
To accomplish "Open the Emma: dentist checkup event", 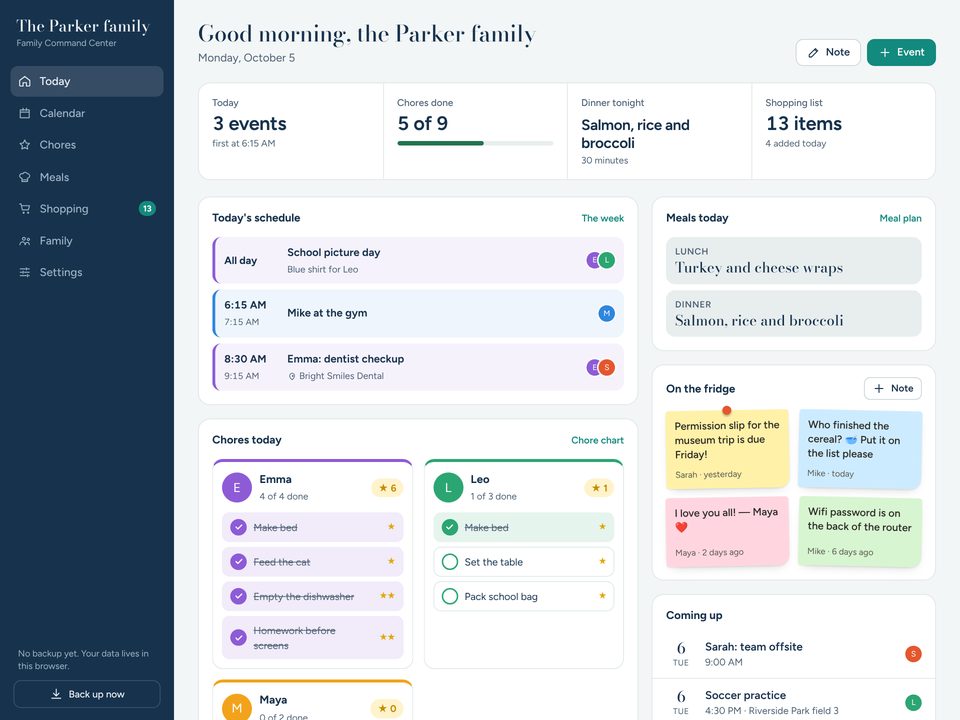I will coord(418,367).
